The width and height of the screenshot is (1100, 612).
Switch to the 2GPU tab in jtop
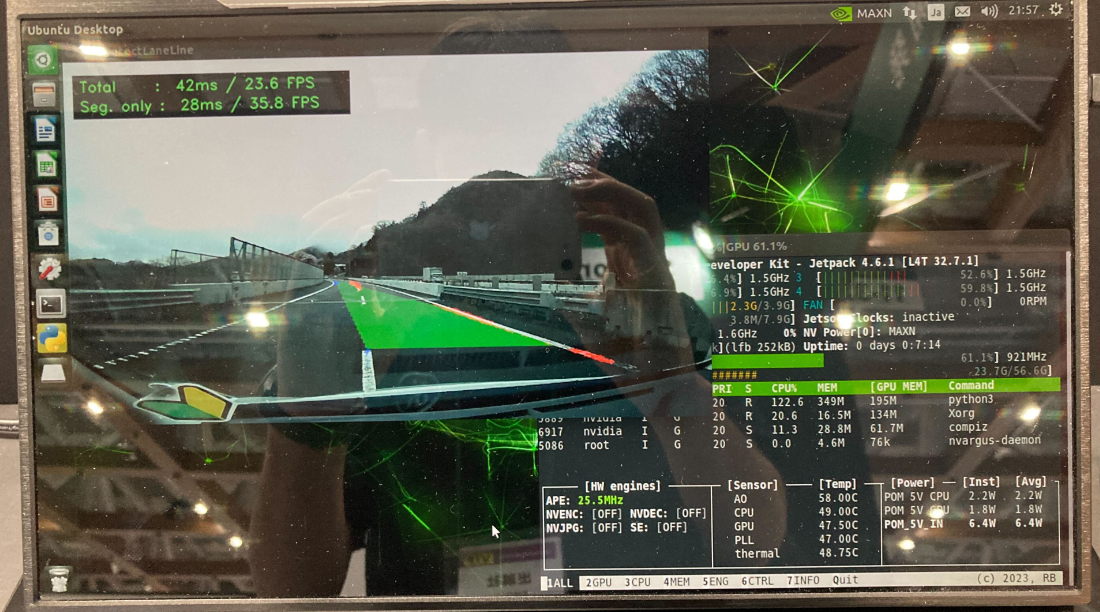pyautogui.click(x=598, y=583)
